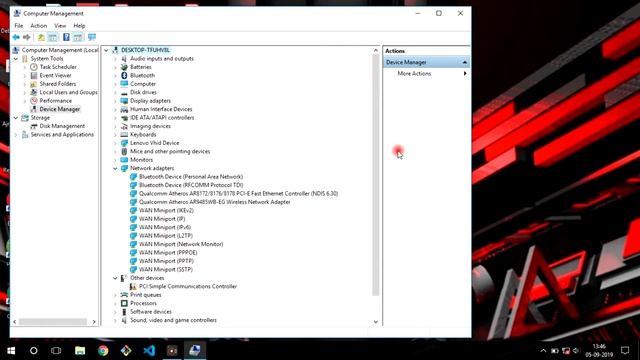Click the Forward arrow toolbar icon
The image size is (640, 360).
[27, 38]
